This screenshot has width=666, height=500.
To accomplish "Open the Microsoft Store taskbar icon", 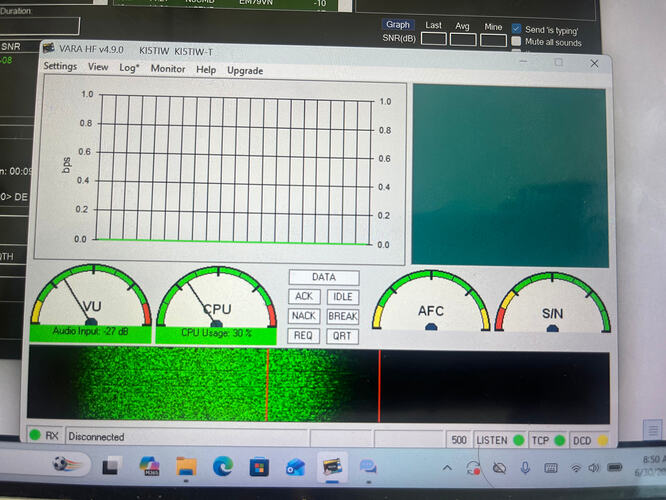I will pyautogui.click(x=259, y=467).
